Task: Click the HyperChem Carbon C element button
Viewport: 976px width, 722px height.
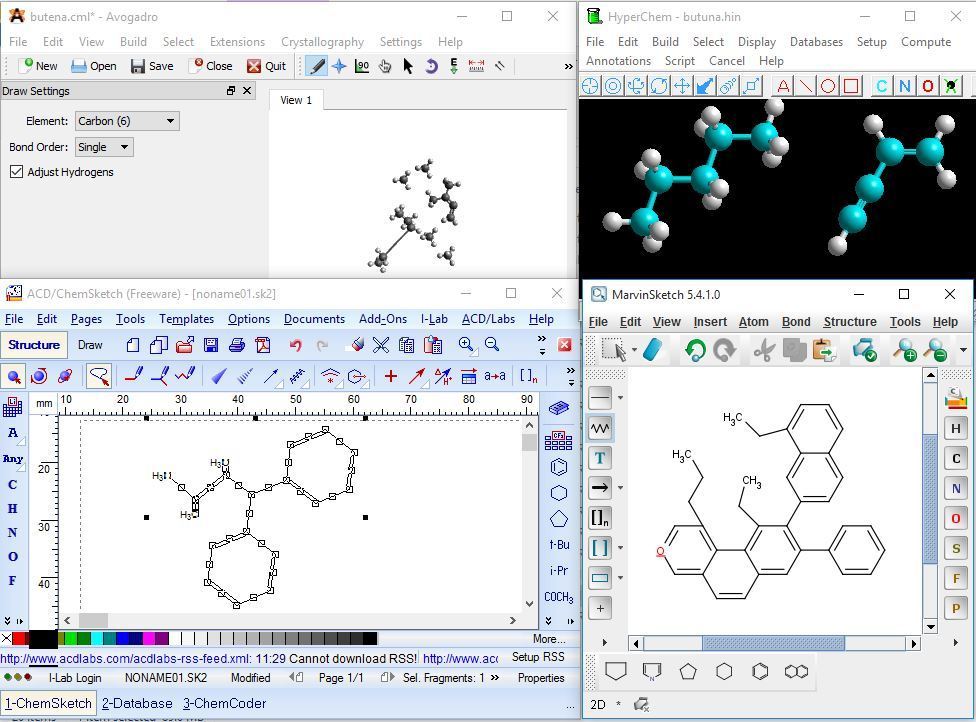Action: [881, 86]
